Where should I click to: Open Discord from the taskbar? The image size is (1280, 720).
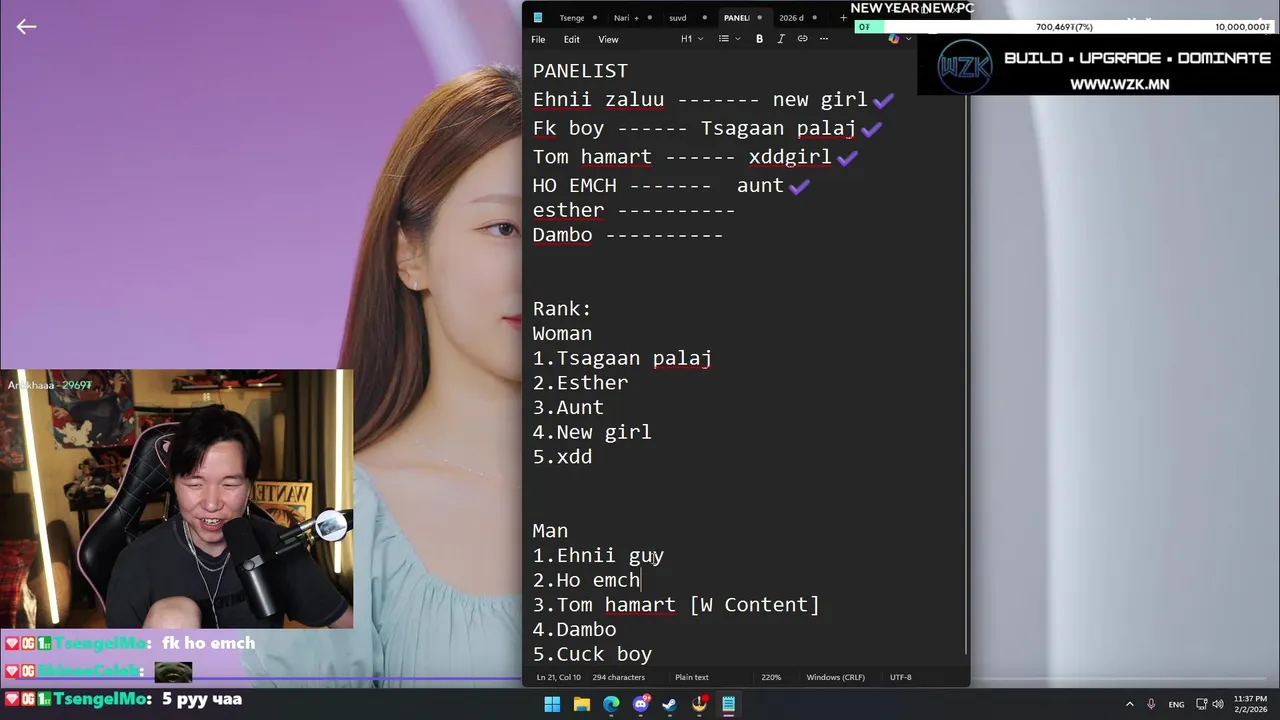point(641,704)
